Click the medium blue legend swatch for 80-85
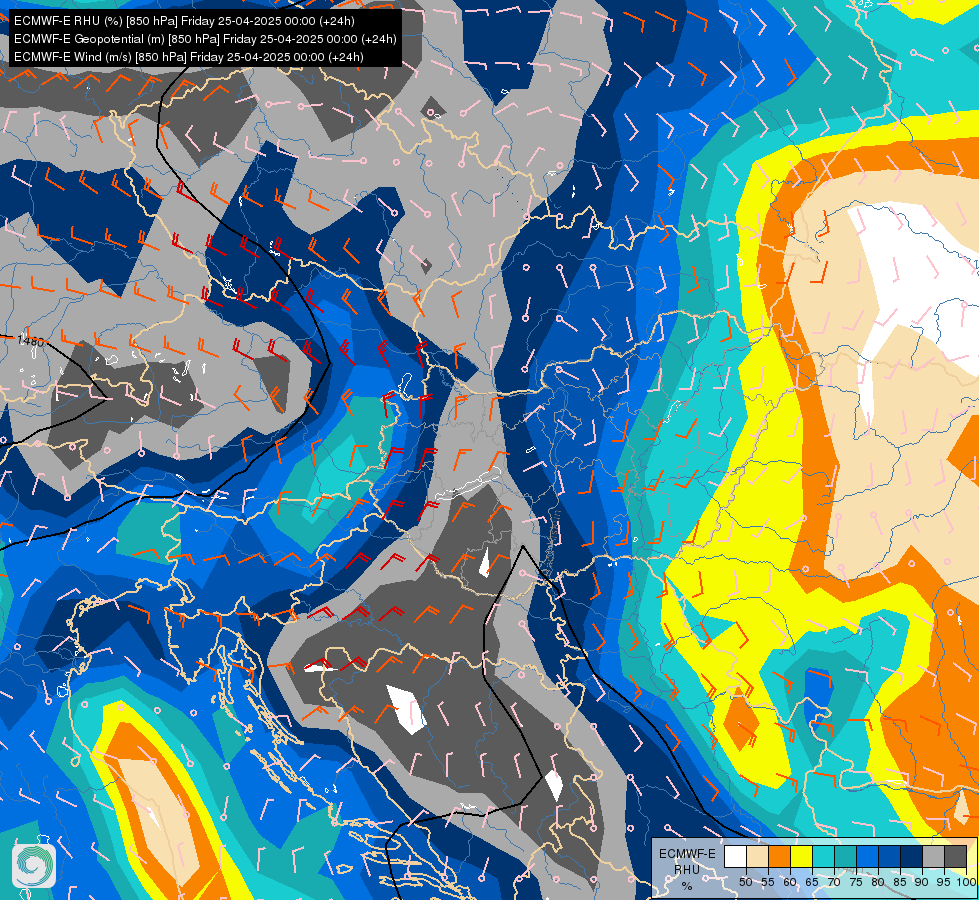Image resolution: width=979 pixels, height=900 pixels. 889,856
